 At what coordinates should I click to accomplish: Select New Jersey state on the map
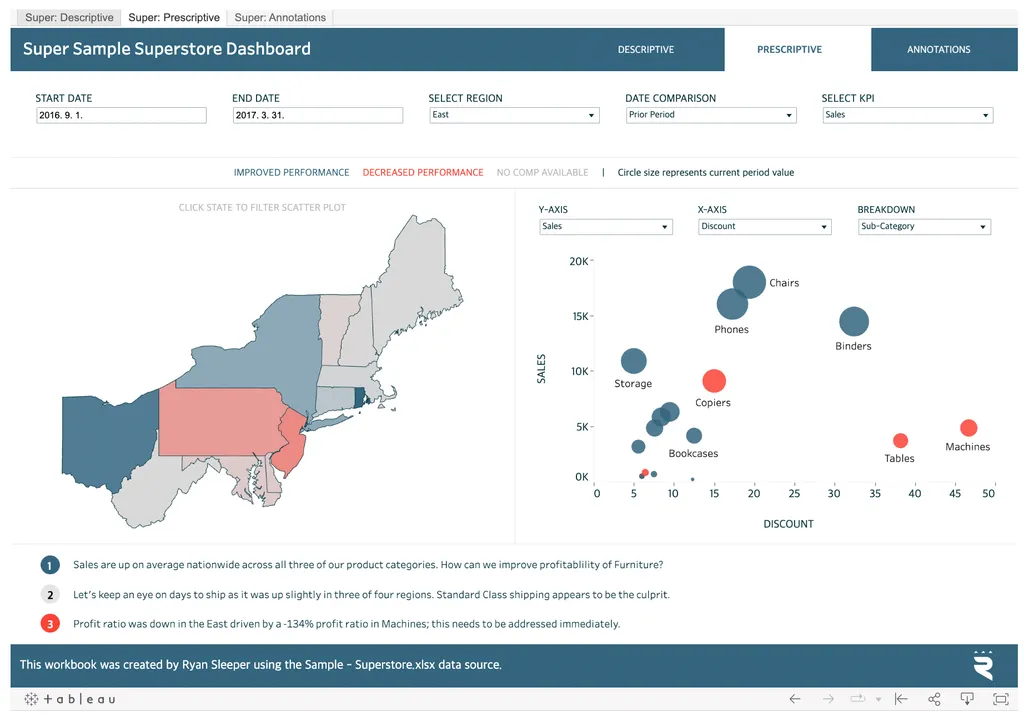(291, 444)
